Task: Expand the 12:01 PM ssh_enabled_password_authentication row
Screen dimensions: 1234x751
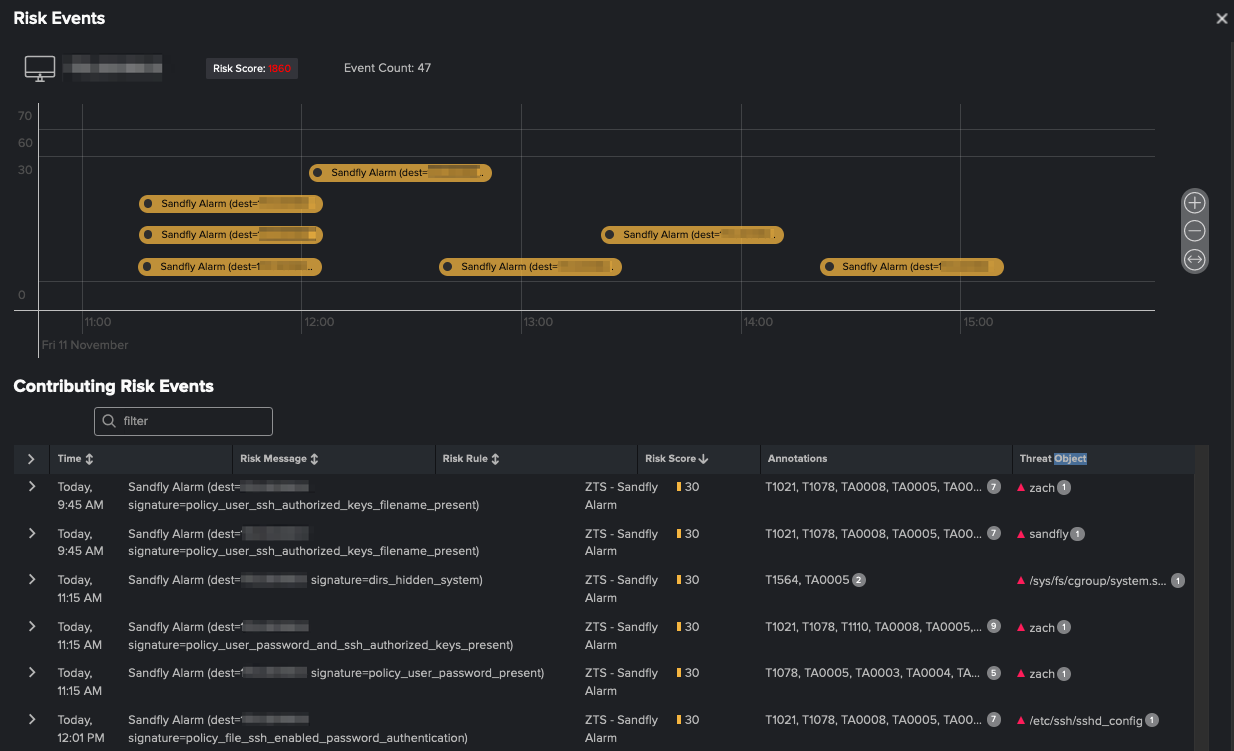Action: 31,719
